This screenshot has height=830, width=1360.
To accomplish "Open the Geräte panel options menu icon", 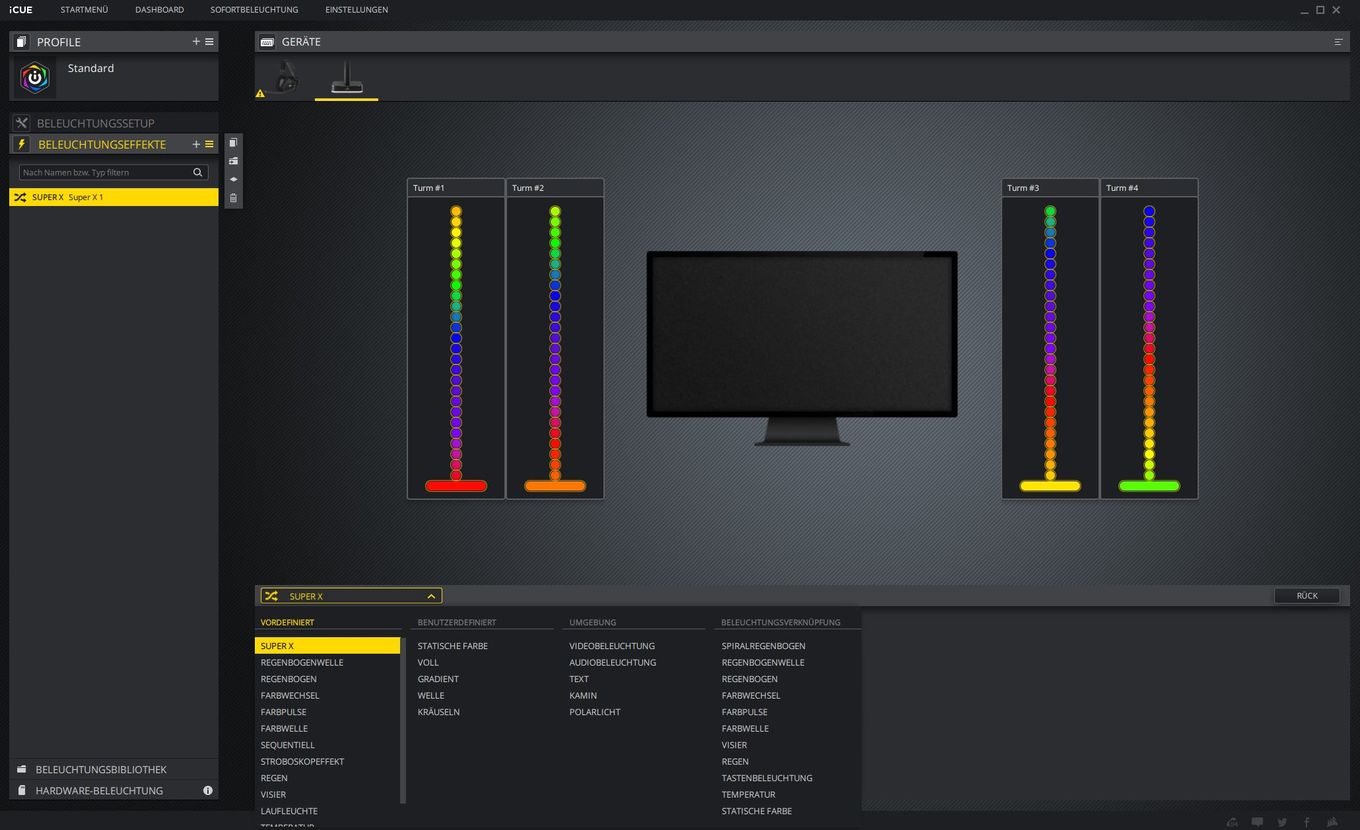I will tap(1338, 42).
